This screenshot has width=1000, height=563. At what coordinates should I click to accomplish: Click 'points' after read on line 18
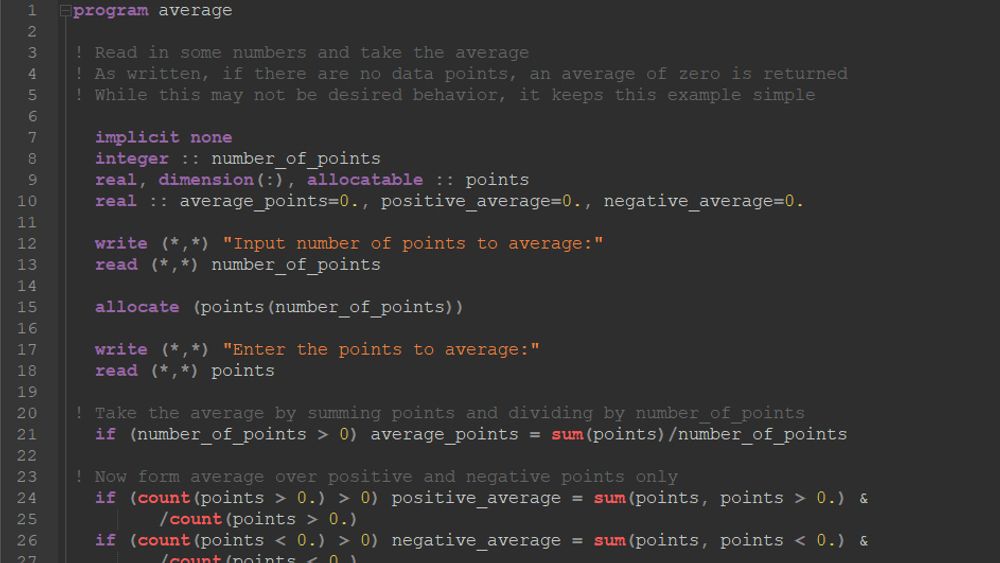pos(243,370)
